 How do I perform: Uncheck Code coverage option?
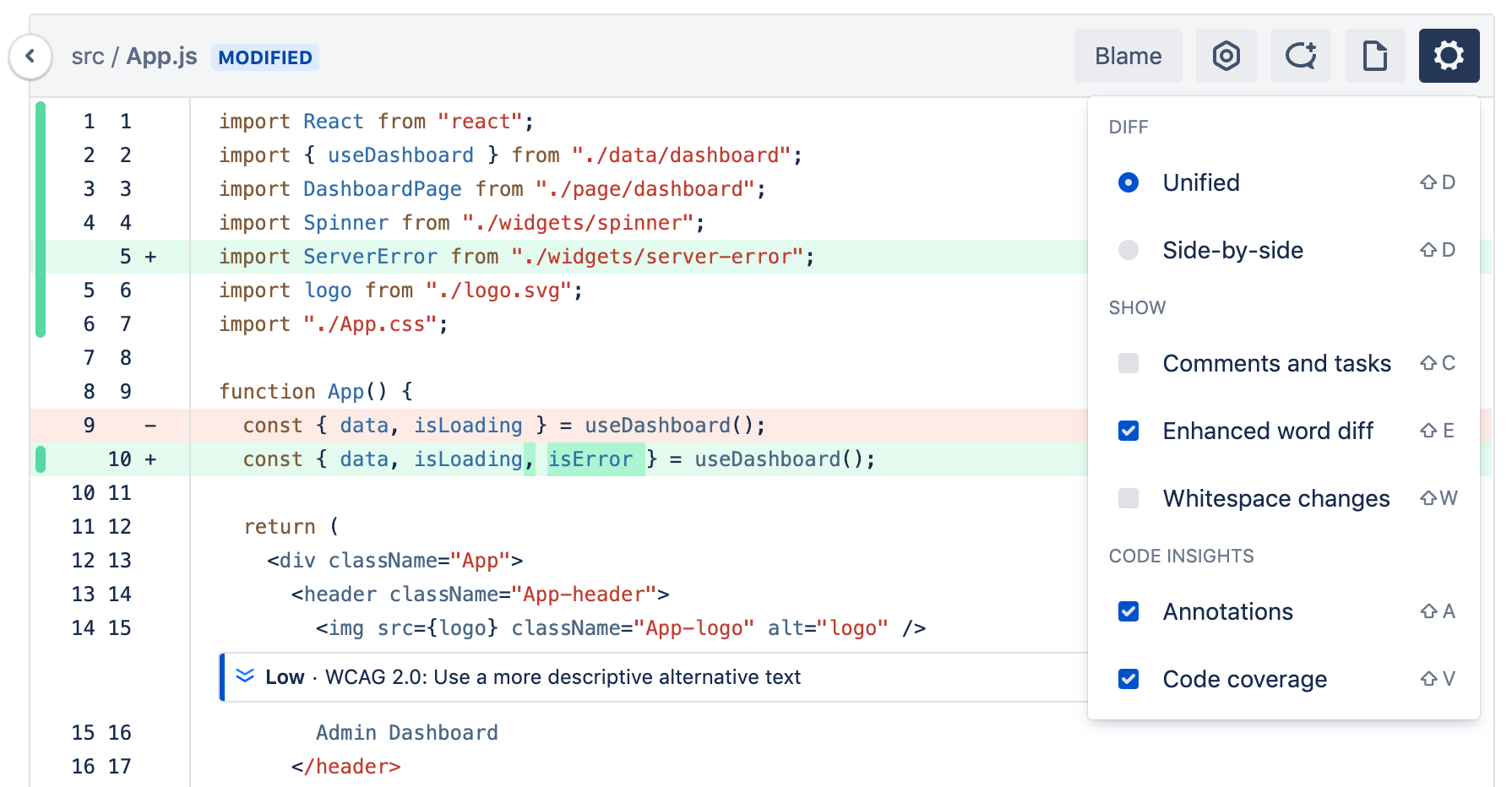pos(1129,679)
